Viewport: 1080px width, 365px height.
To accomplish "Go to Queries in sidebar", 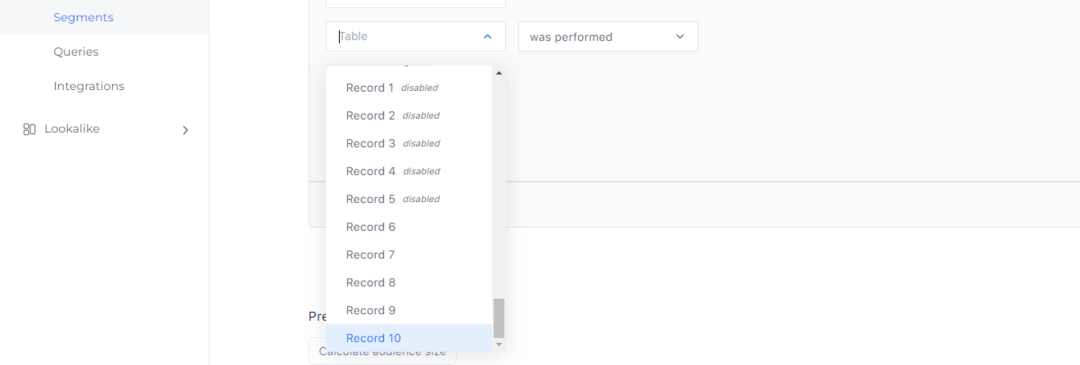I will tap(76, 52).
